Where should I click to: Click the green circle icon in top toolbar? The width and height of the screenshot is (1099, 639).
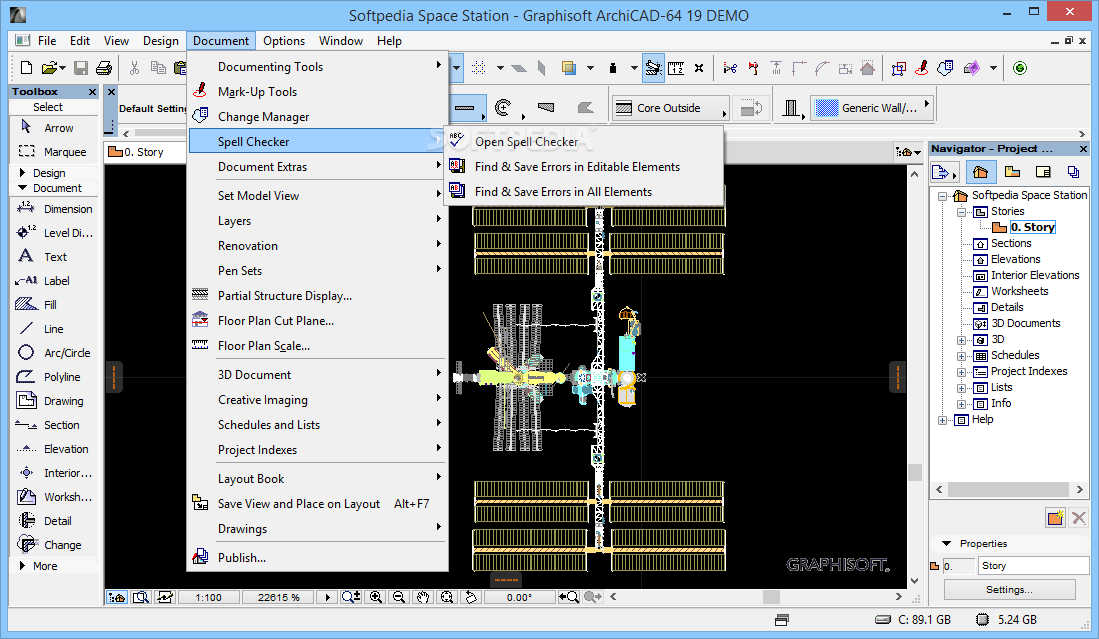pyautogui.click(x=1020, y=68)
